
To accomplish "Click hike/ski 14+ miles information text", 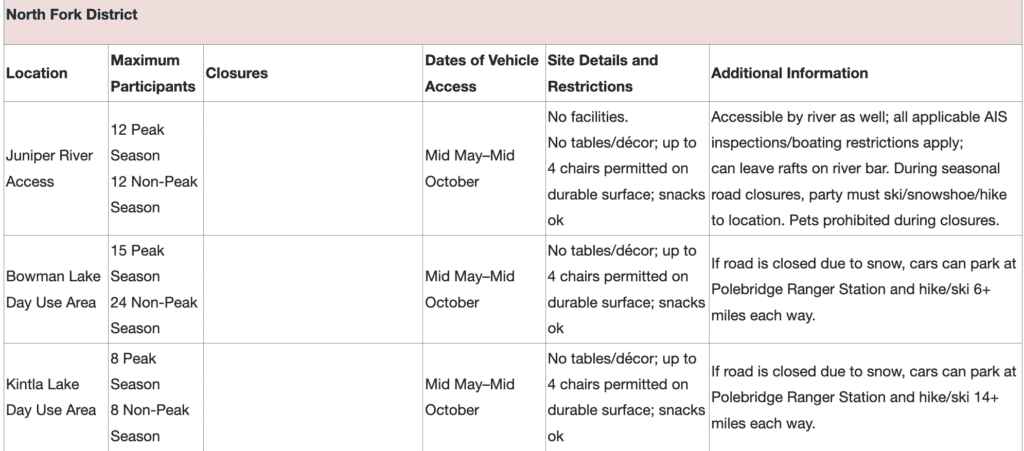I will [864, 397].
